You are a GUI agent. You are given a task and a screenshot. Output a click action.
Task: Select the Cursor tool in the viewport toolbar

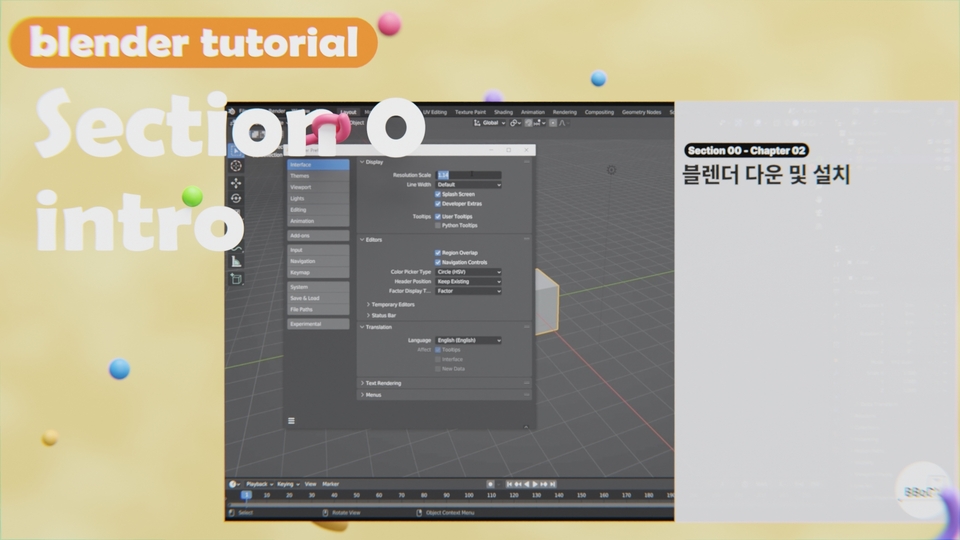[236, 166]
